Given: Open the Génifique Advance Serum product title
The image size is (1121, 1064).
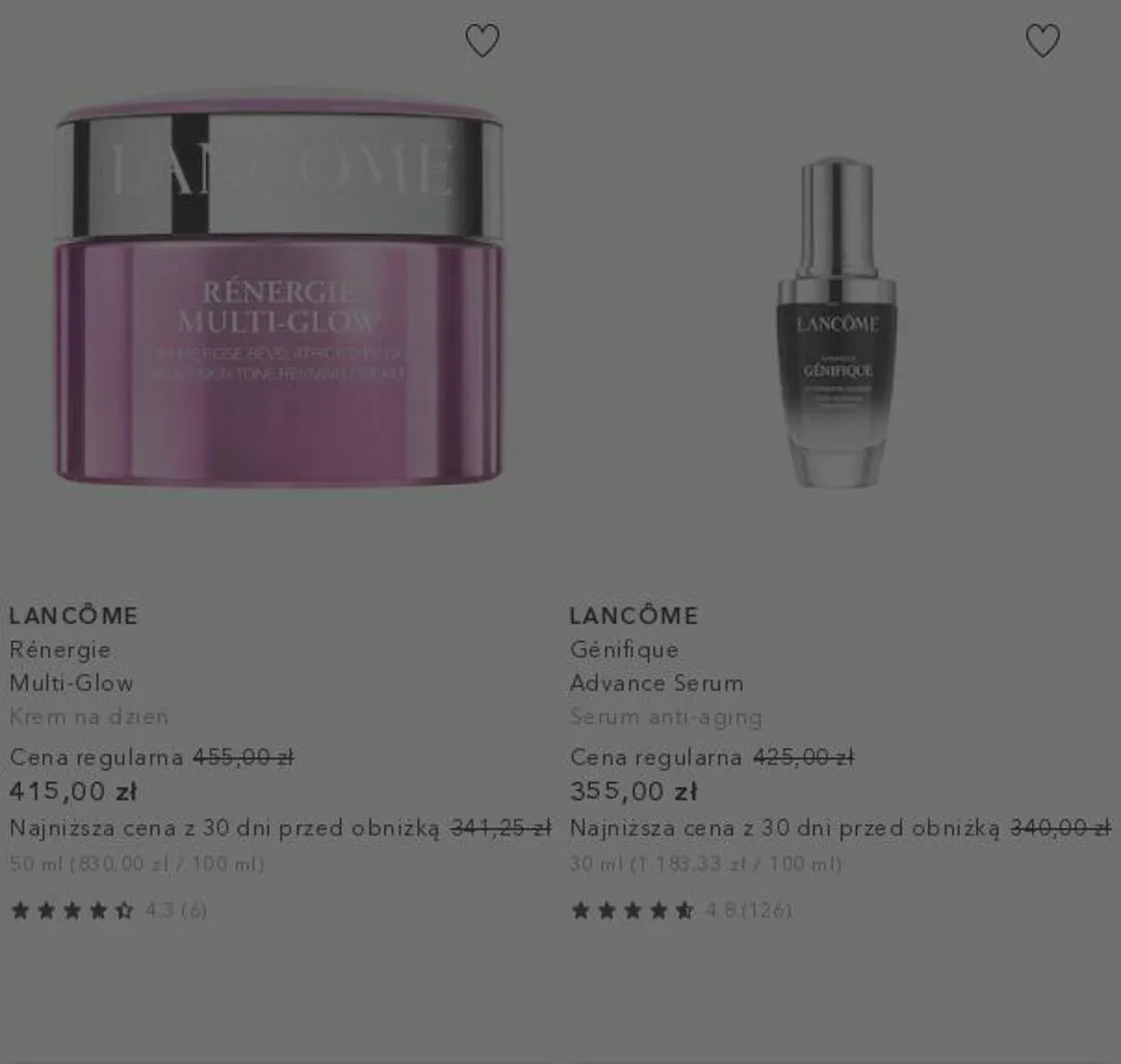Looking at the screenshot, I should 656,666.
